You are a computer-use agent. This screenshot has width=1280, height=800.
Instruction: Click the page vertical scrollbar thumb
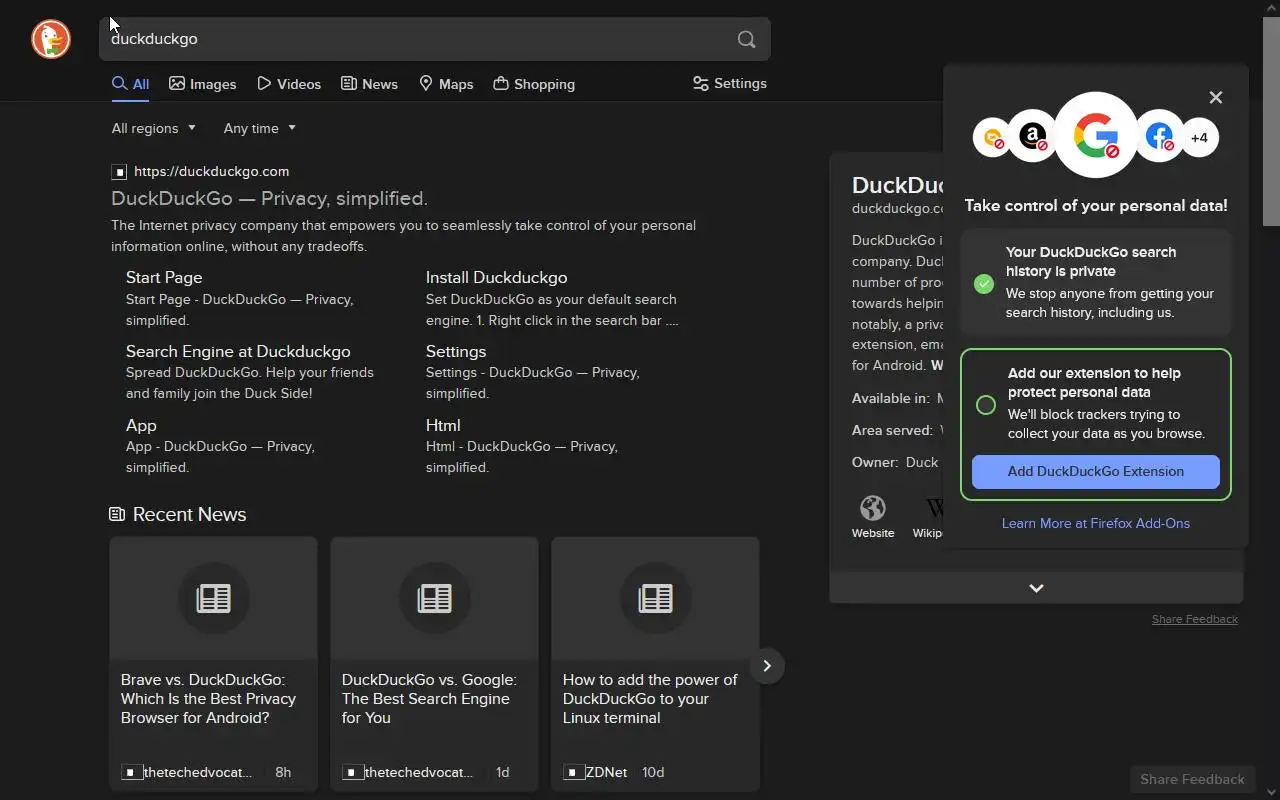(x=1271, y=120)
